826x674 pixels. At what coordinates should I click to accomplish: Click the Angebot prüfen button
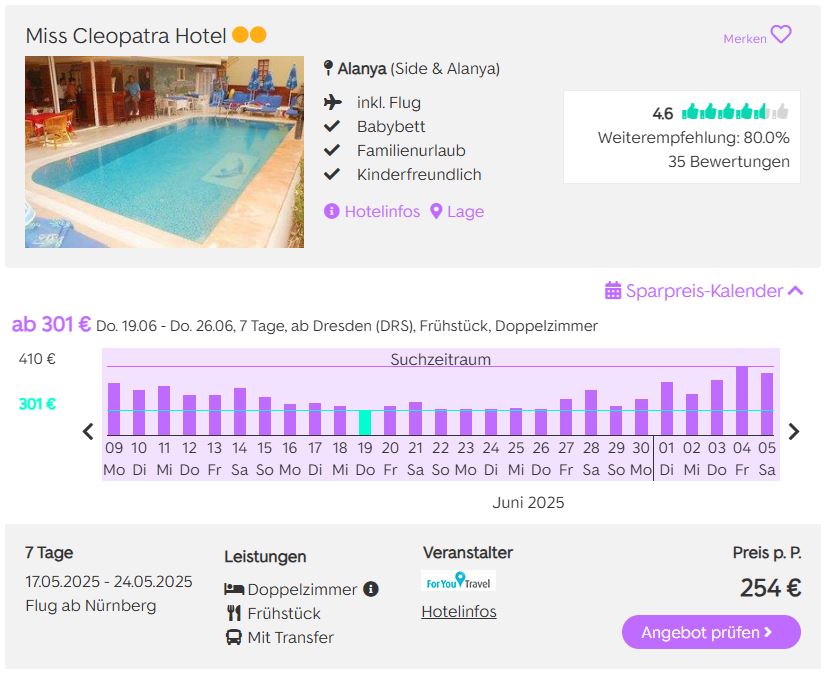coord(711,632)
